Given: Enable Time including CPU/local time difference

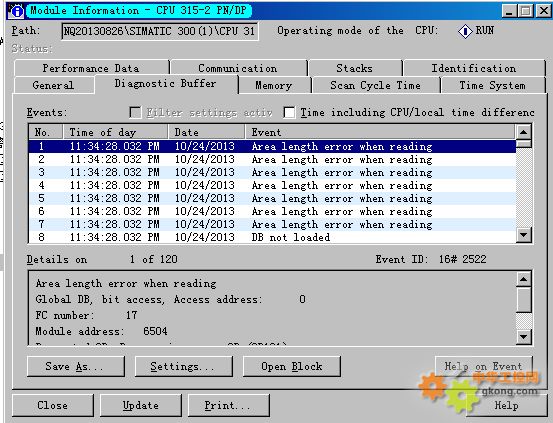Looking at the screenshot, I should click(290, 113).
